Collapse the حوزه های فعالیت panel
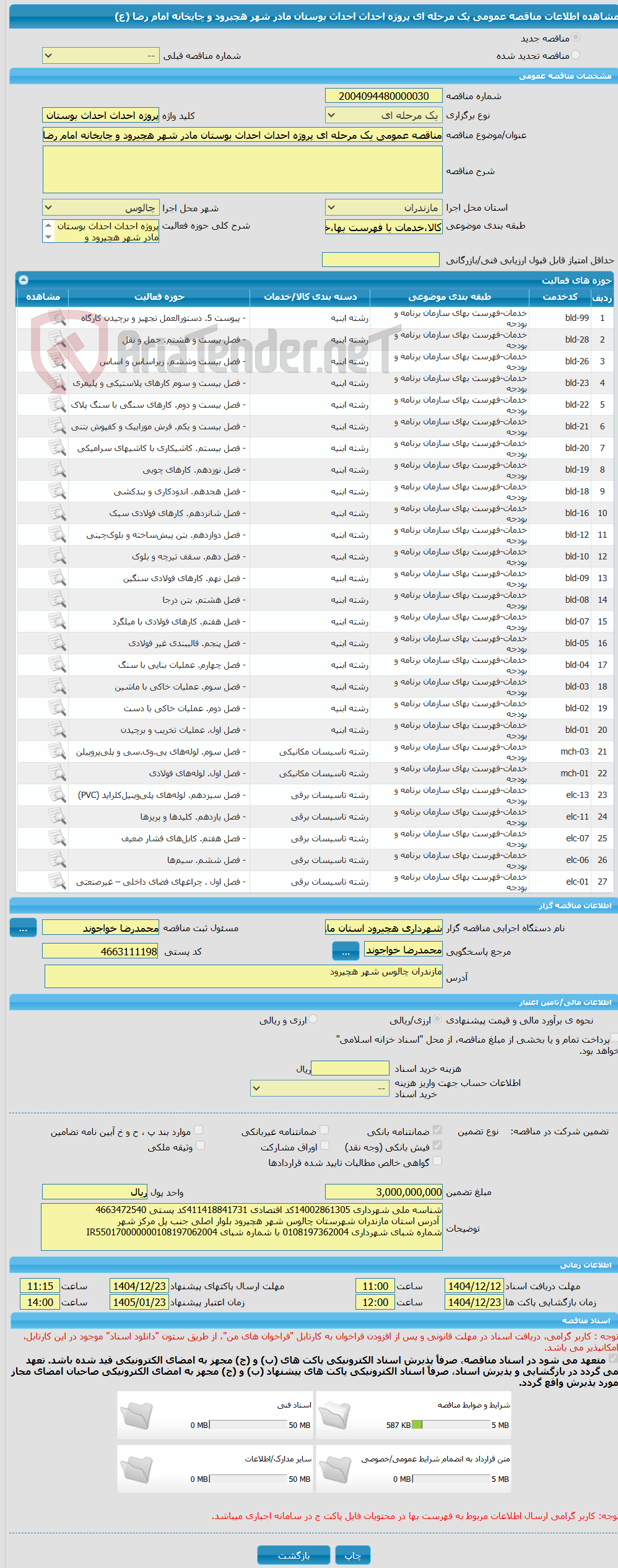This screenshot has width=618, height=1568. pyautogui.click(x=24, y=280)
